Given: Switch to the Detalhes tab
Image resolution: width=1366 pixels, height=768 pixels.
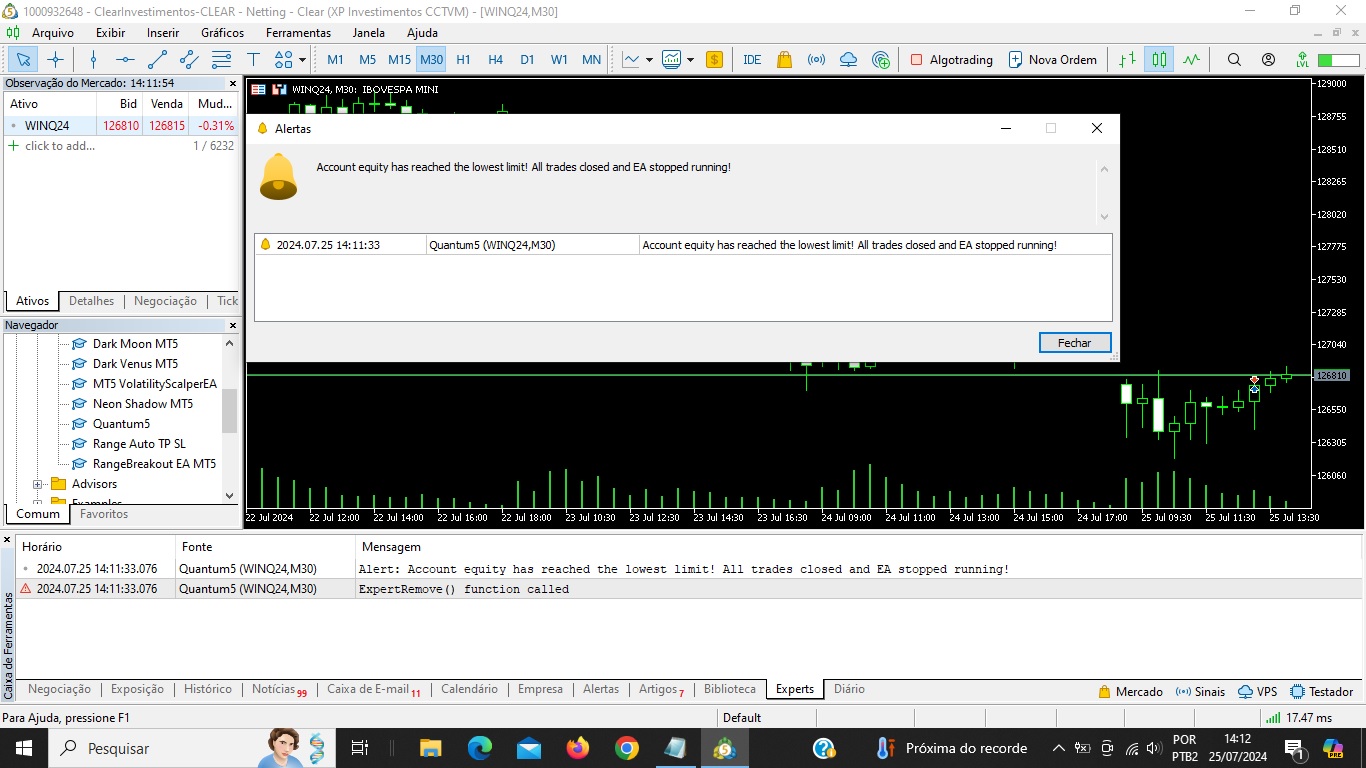Looking at the screenshot, I should [91, 301].
